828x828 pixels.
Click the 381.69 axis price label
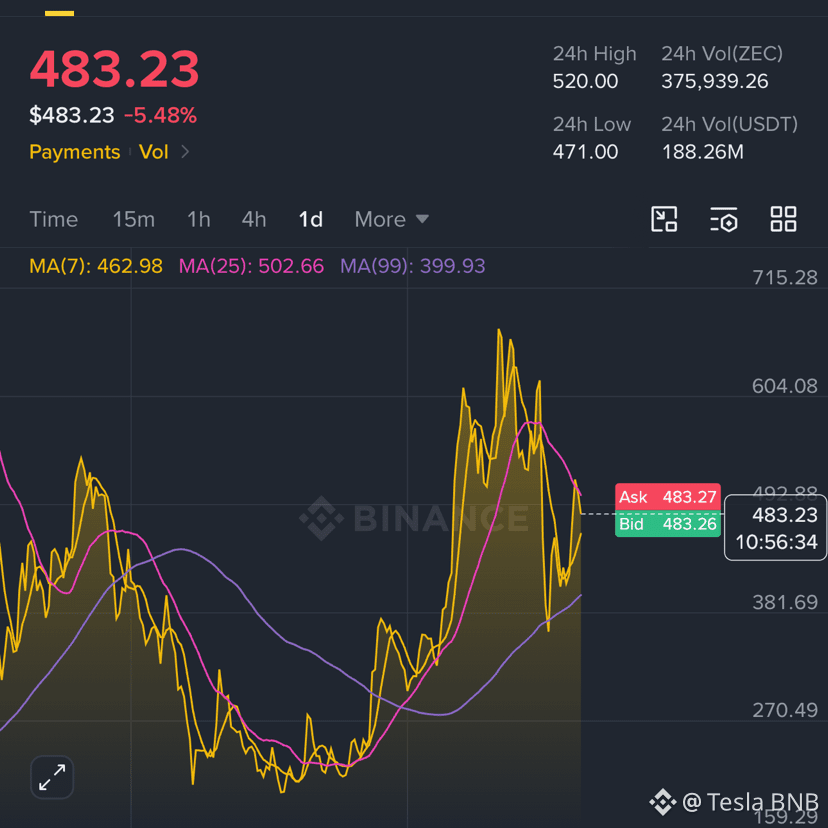(x=785, y=602)
